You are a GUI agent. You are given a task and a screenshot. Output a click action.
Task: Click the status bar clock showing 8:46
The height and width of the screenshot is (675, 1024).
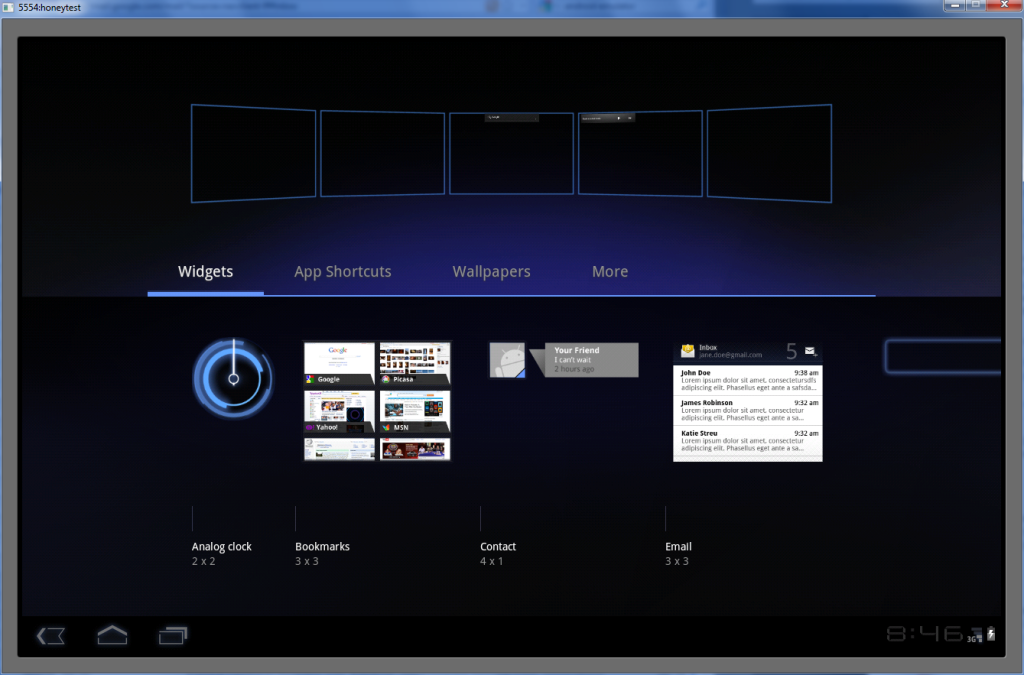point(925,631)
